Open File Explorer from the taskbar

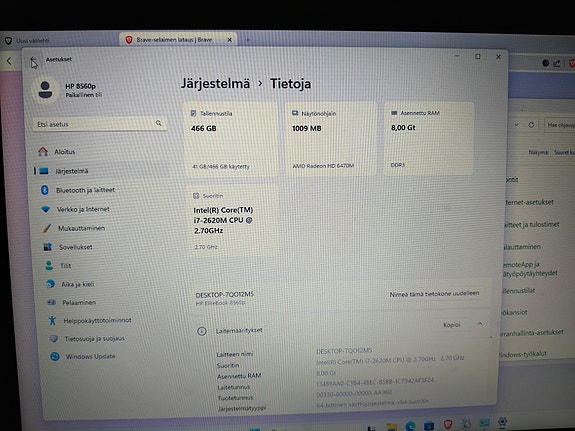[x=392, y=426]
